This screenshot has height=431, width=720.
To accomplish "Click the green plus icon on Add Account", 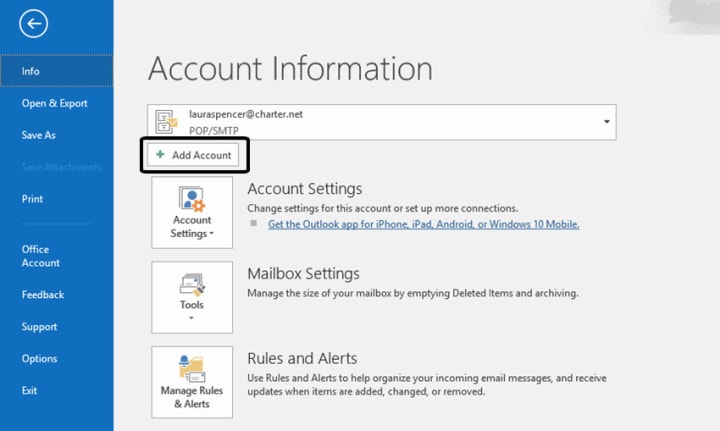I will [160, 155].
